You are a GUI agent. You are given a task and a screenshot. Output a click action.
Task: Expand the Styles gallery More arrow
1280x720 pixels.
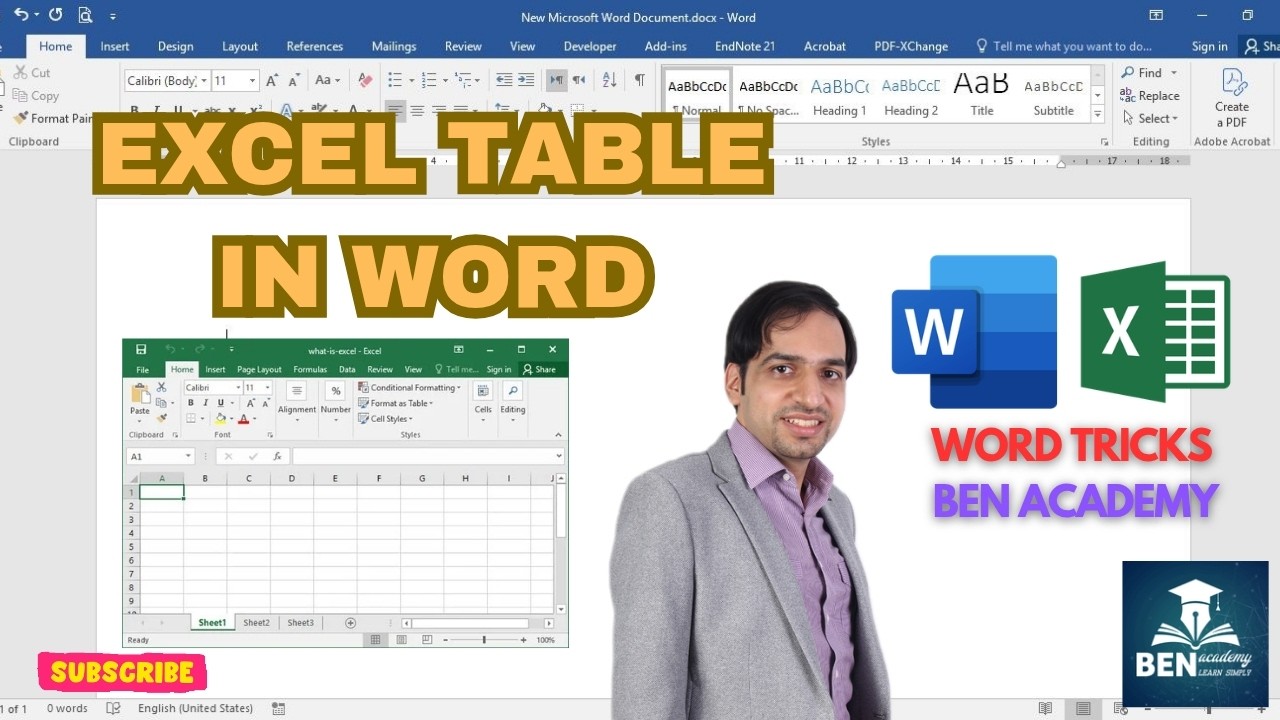tap(1097, 113)
